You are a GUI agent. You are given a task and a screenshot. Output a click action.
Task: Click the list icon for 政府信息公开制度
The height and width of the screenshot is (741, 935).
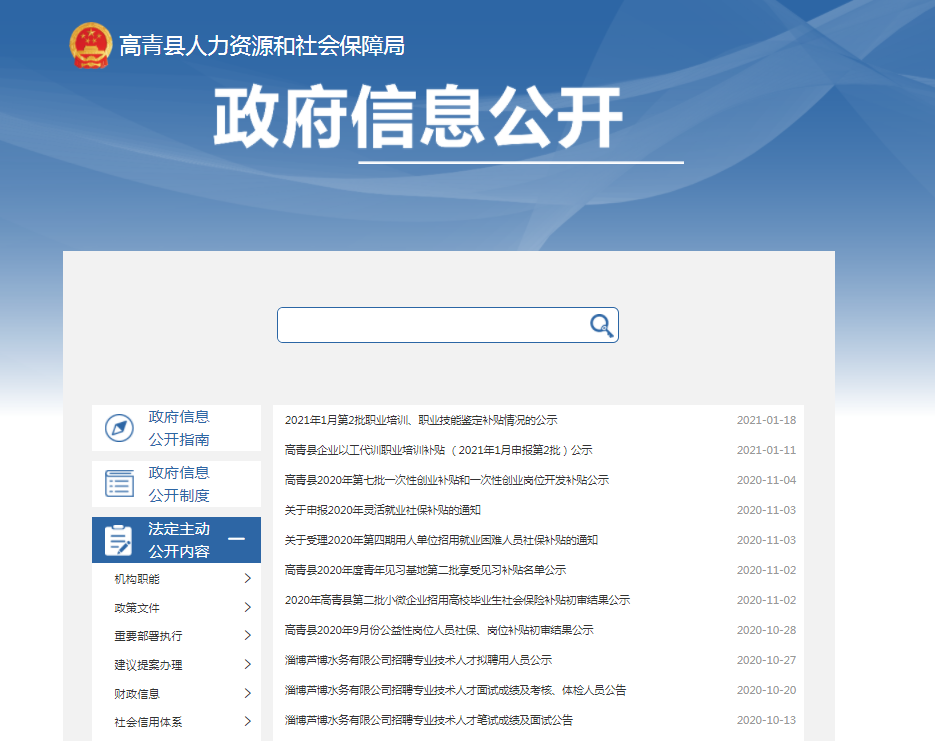[119, 484]
